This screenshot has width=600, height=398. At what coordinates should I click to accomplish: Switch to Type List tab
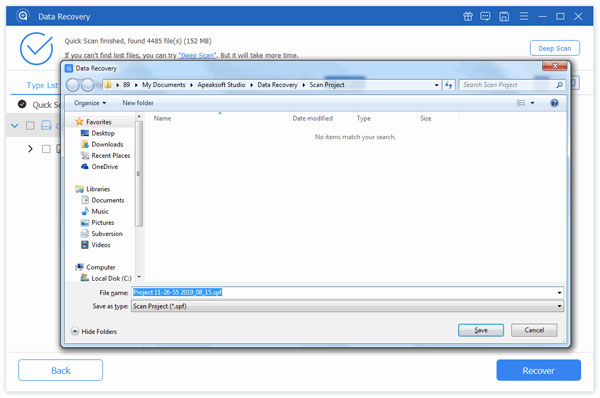click(x=42, y=85)
